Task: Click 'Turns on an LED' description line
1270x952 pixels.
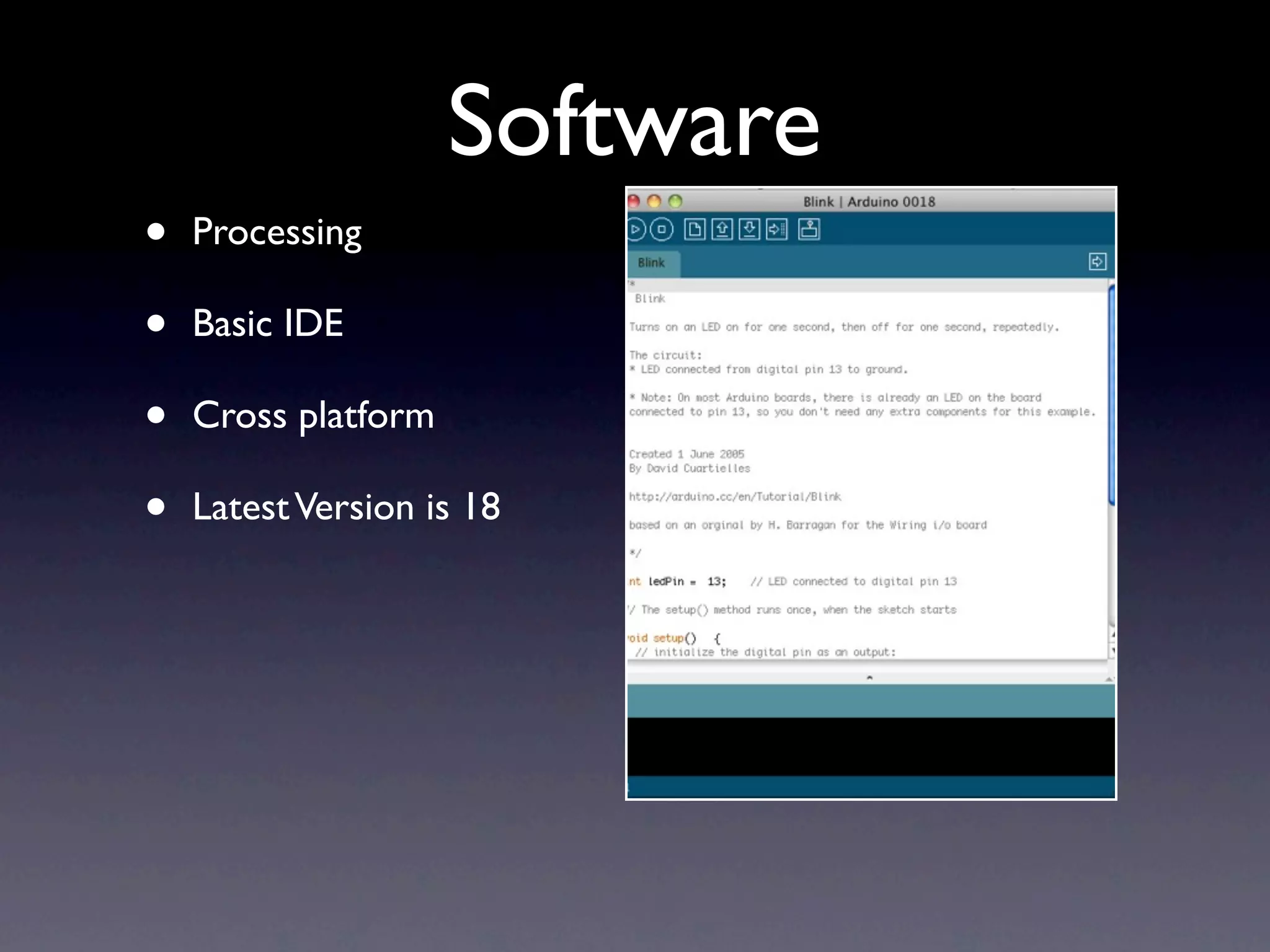Action: (844, 327)
